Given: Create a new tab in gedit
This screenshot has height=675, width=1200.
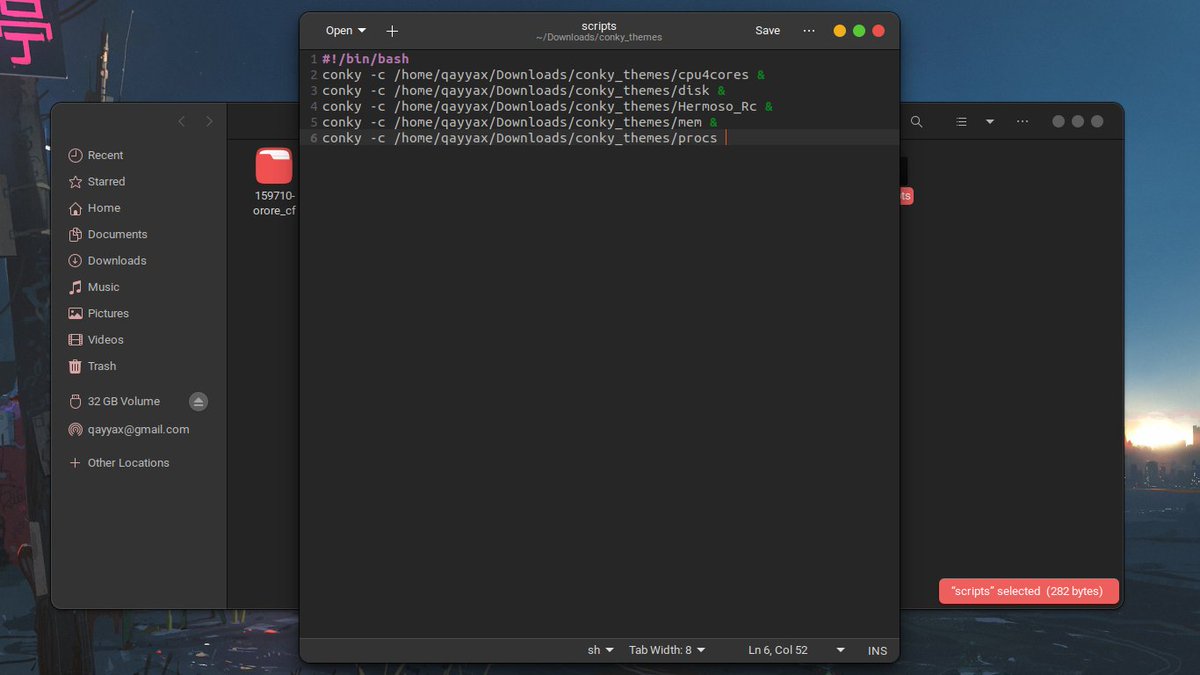Looking at the screenshot, I should click(x=391, y=30).
